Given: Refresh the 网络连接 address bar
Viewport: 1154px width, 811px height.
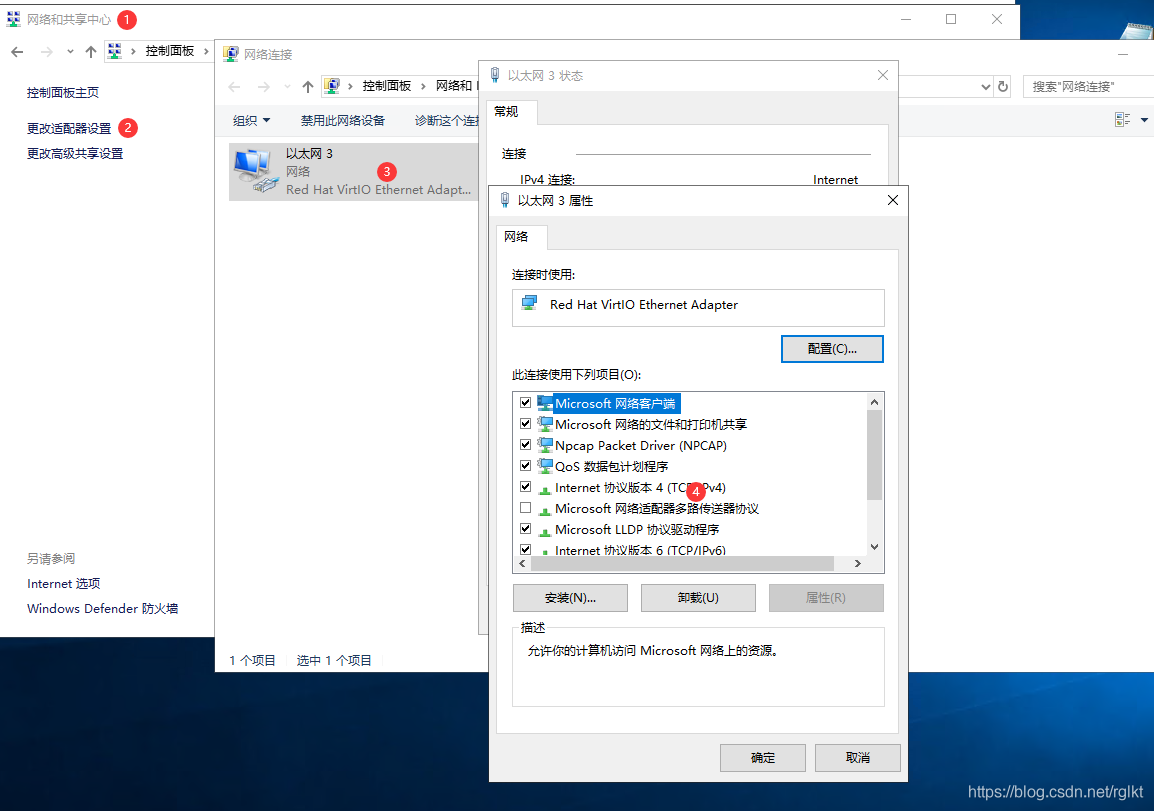Looking at the screenshot, I should [x=1002, y=87].
